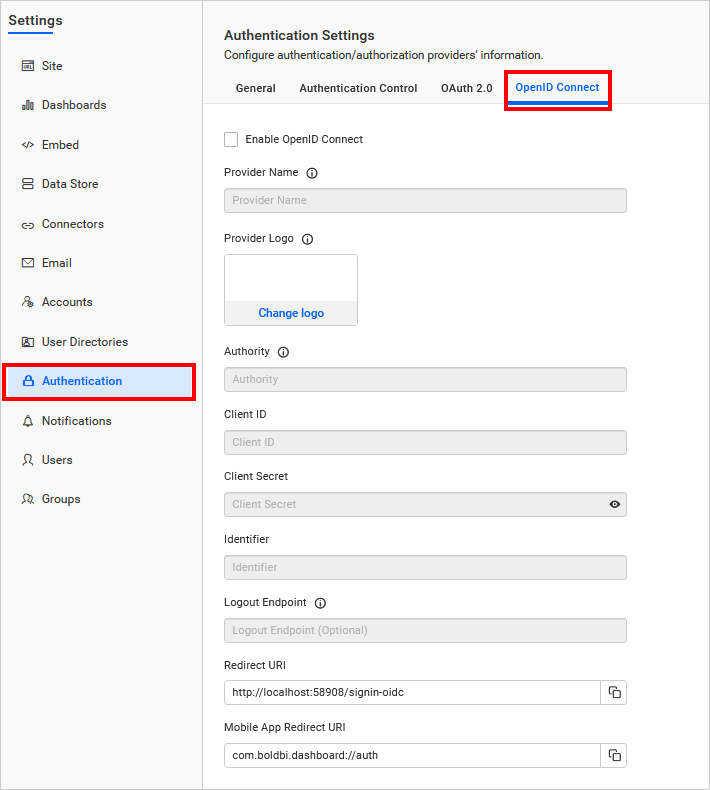Select the Authentication lock icon
The height and width of the screenshot is (790, 710).
29,381
